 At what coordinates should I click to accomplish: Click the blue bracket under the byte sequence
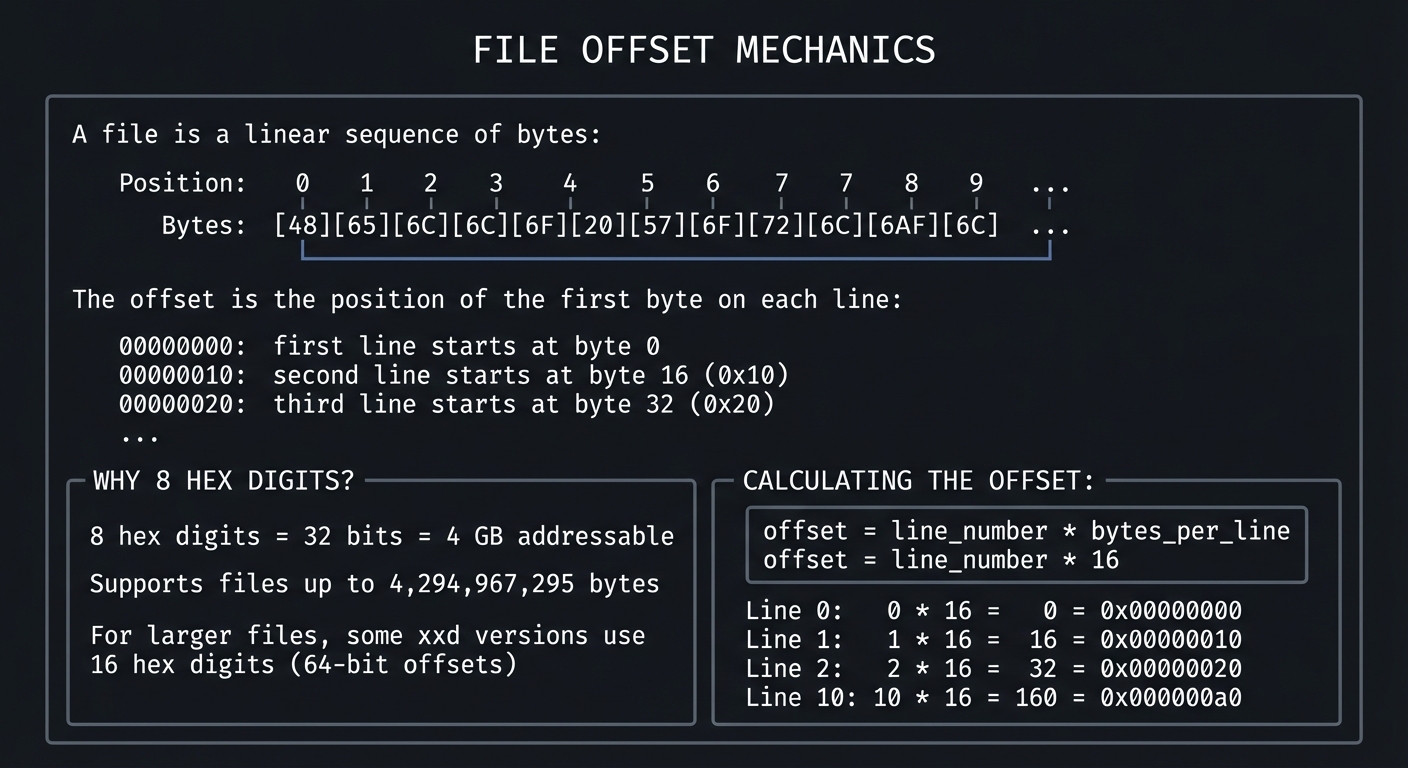pos(676,256)
